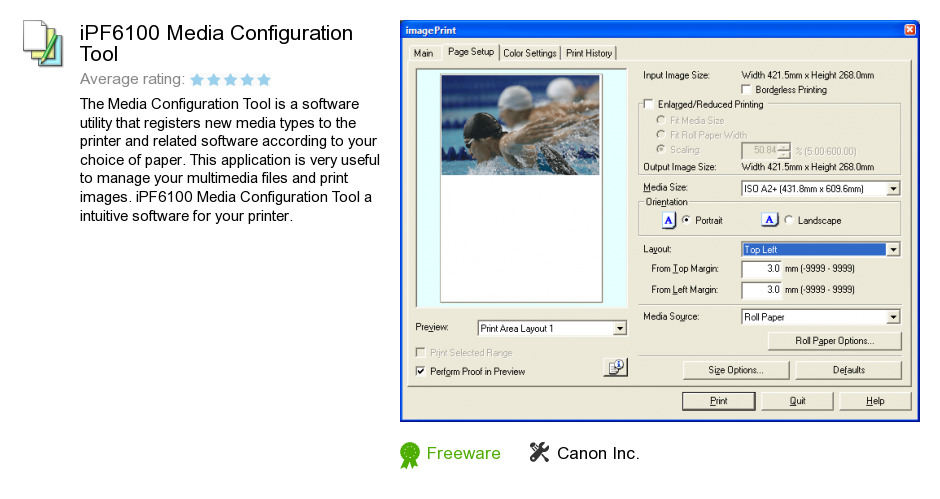Click the iPF6100 Media Configuration Tool title
Viewport: 940px width, 499px height.
point(216,43)
